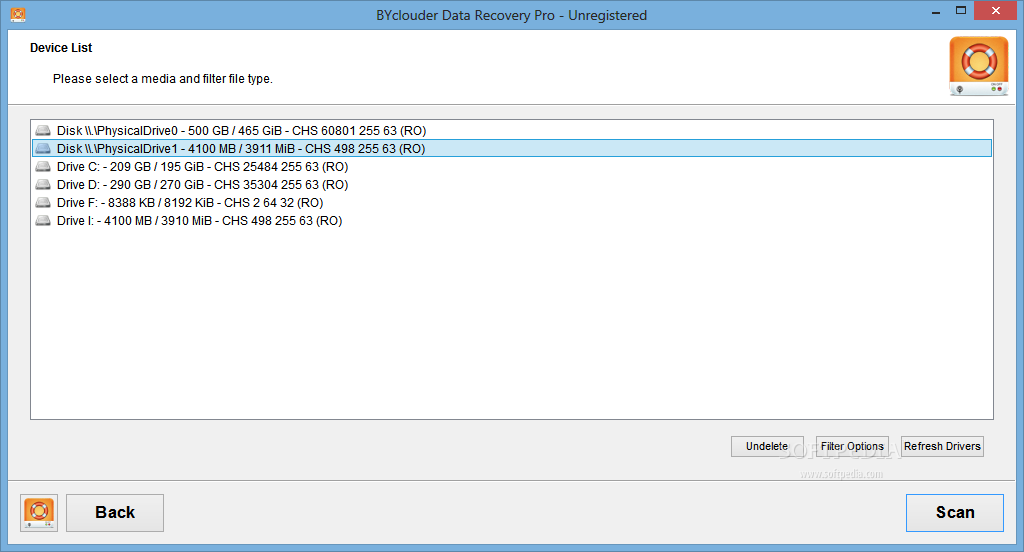This screenshot has height=552, width=1024.
Task: Click the Undelete button
Action: (x=767, y=446)
